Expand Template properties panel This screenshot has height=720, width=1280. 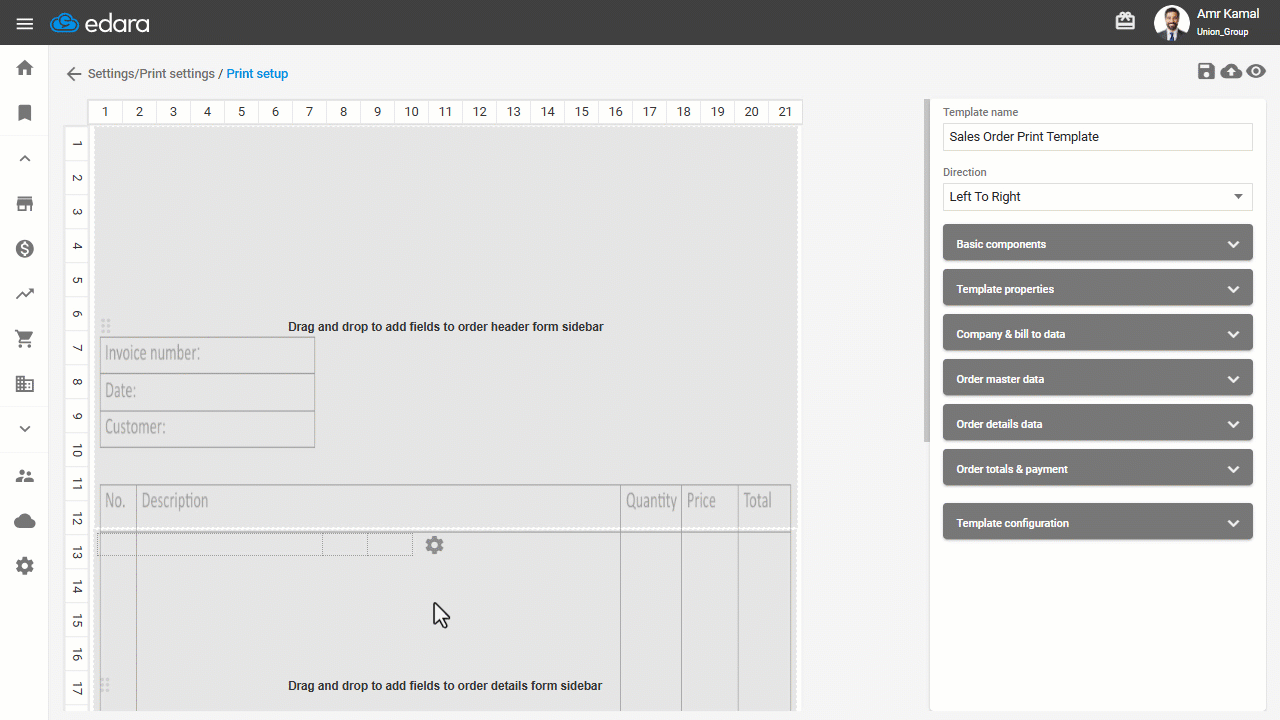(1097, 289)
